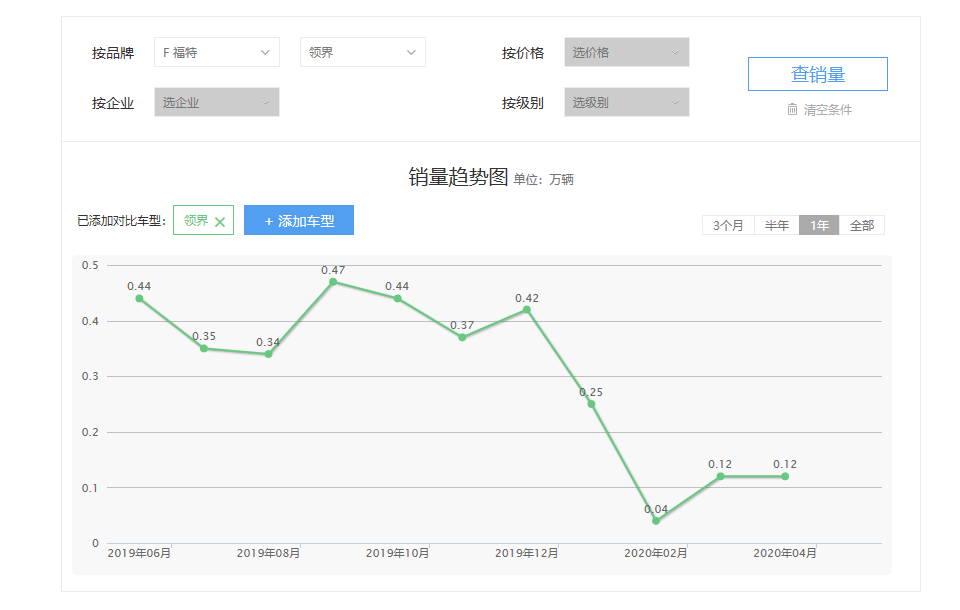Click the trash icon beside 清空条件
This screenshot has width=960, height=610.
pyautogui.click(x=793, y=110)
